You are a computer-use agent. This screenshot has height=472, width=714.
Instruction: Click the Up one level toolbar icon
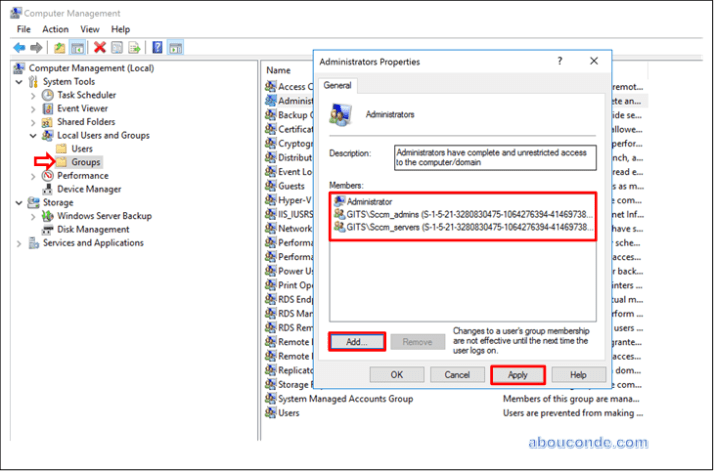[60, 47]
